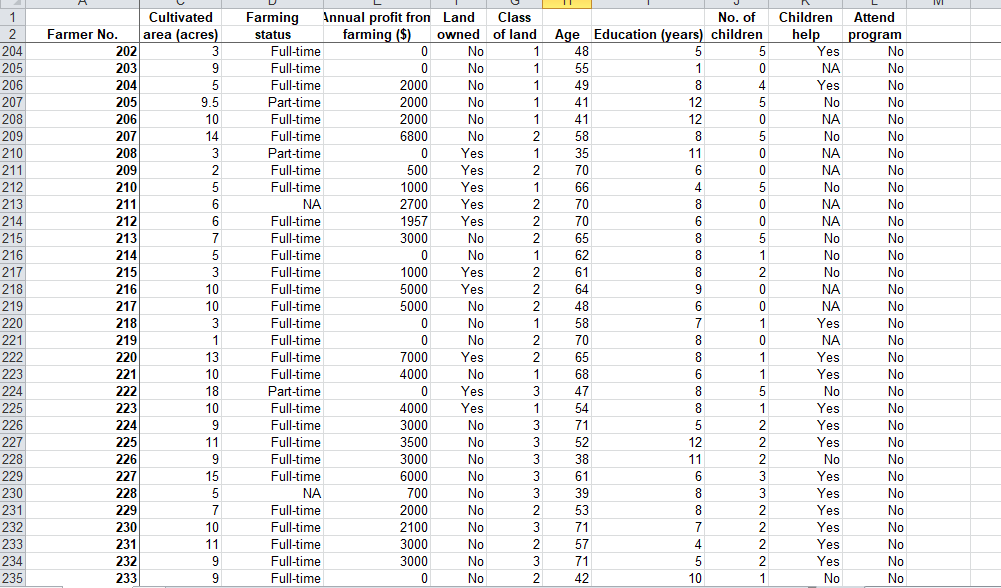Select farmer number cell 225
This screenshot has height=588, width=1001.
[82, 442]
